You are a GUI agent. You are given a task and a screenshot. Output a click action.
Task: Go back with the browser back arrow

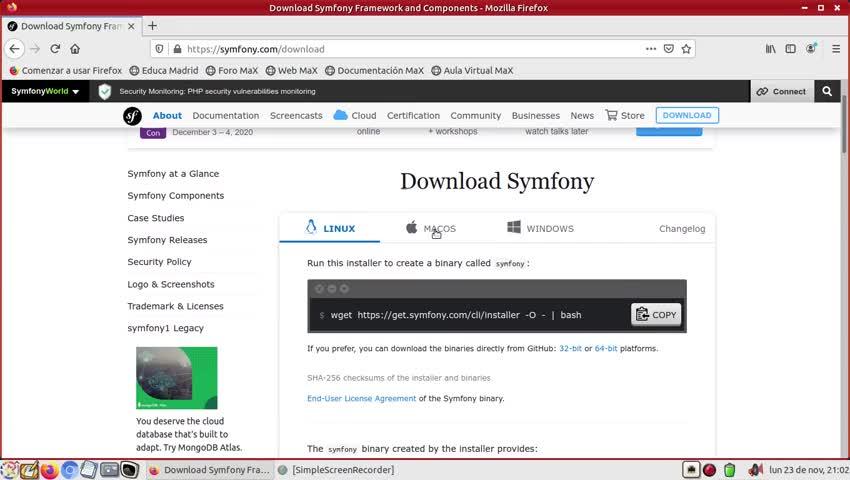[x=15, y=49]
